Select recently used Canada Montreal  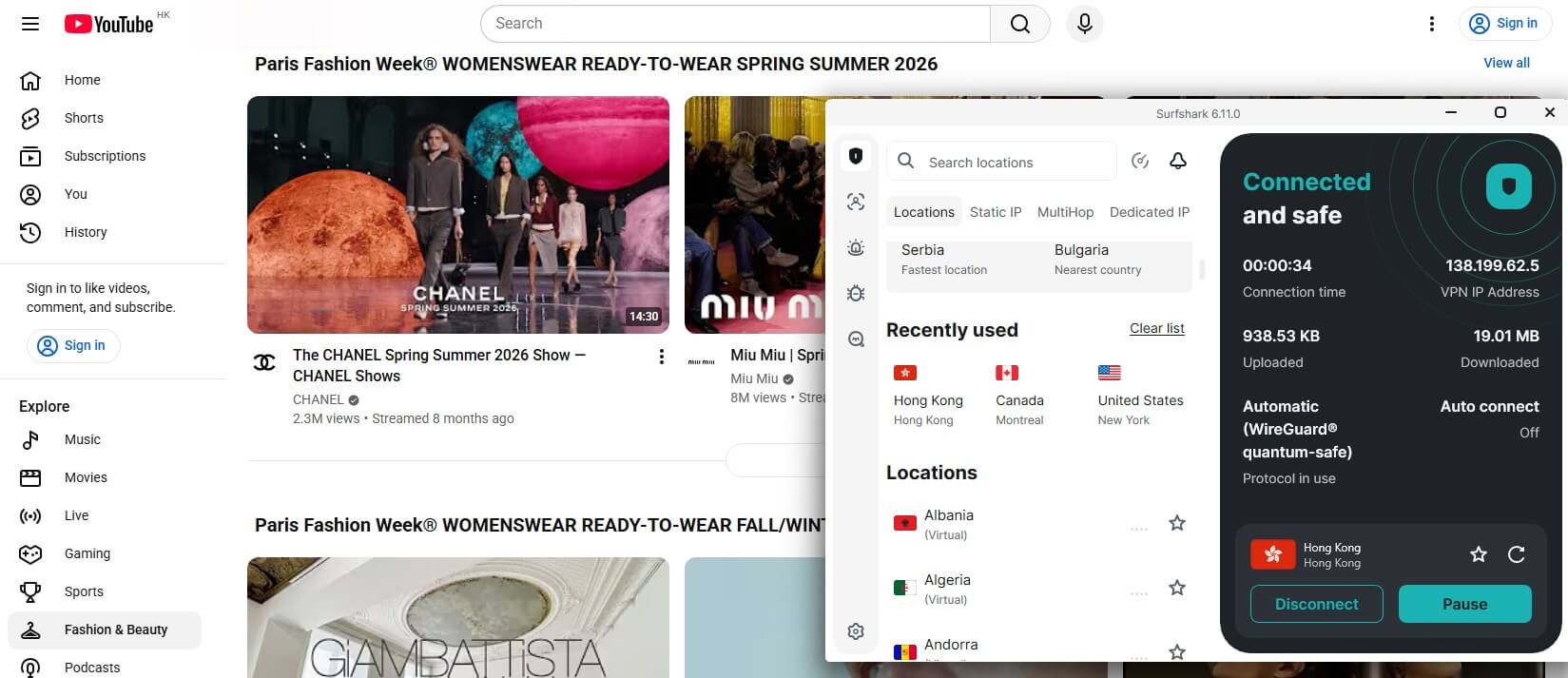tap(1019, 396)
